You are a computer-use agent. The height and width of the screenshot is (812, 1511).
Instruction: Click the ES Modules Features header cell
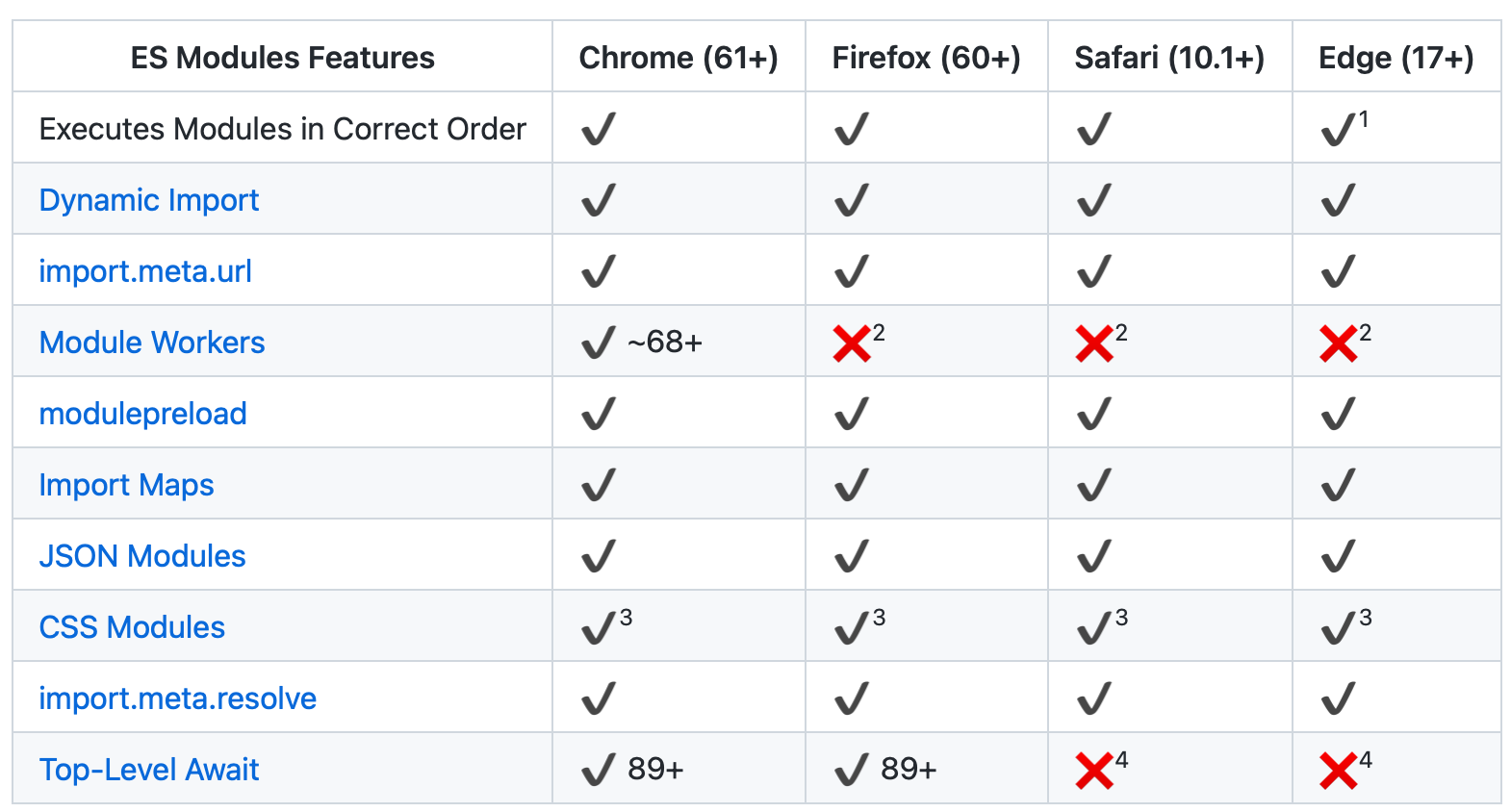click(282, 58)
